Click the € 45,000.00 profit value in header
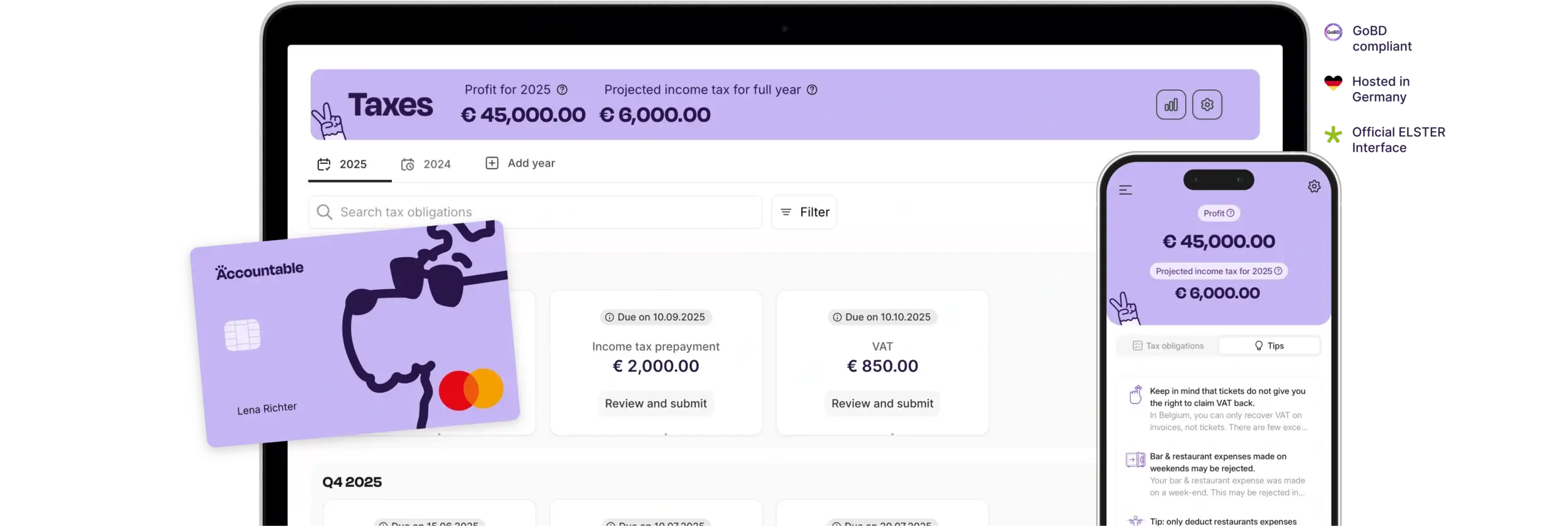1568x526 pixels. click(x=523, y=115)
